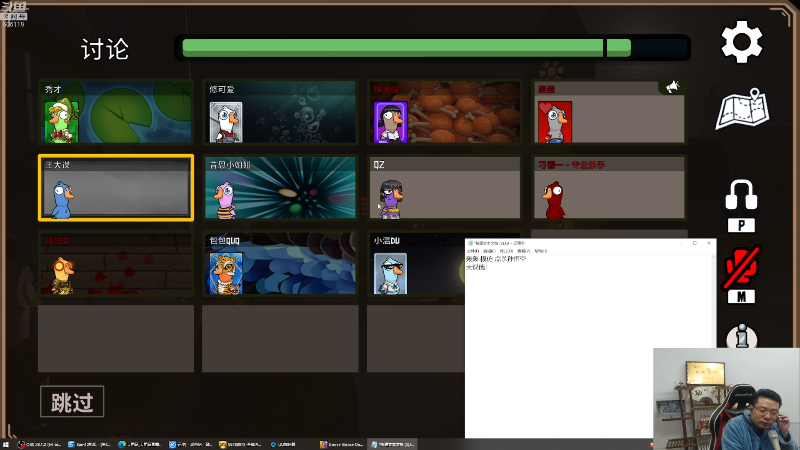Viewport: 800px width, 450px height.
Task: Select the highlighted 王大谋 player card
Action: pyautogui.click(x=116, y=188)
